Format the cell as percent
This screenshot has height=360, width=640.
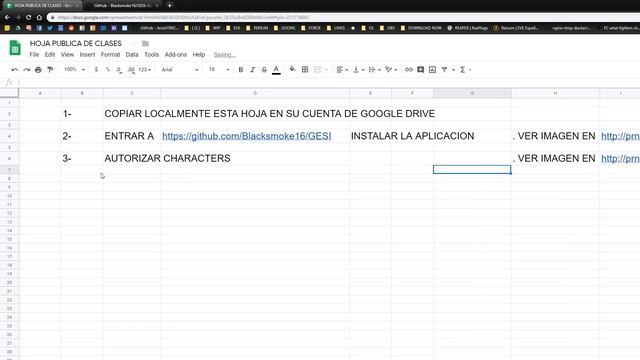[108, 70]
